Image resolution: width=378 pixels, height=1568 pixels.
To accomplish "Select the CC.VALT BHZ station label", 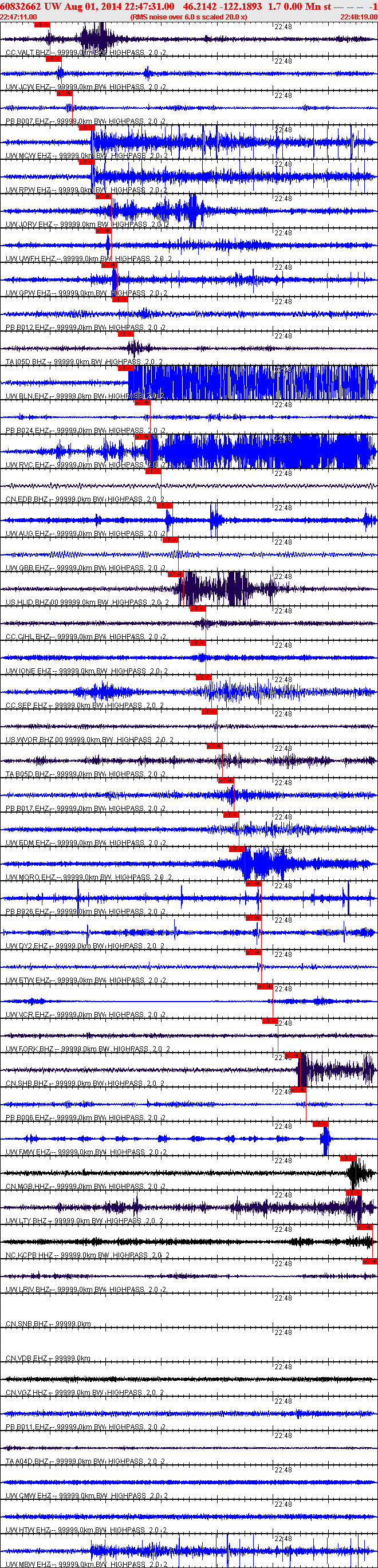I will coord(86,53).
